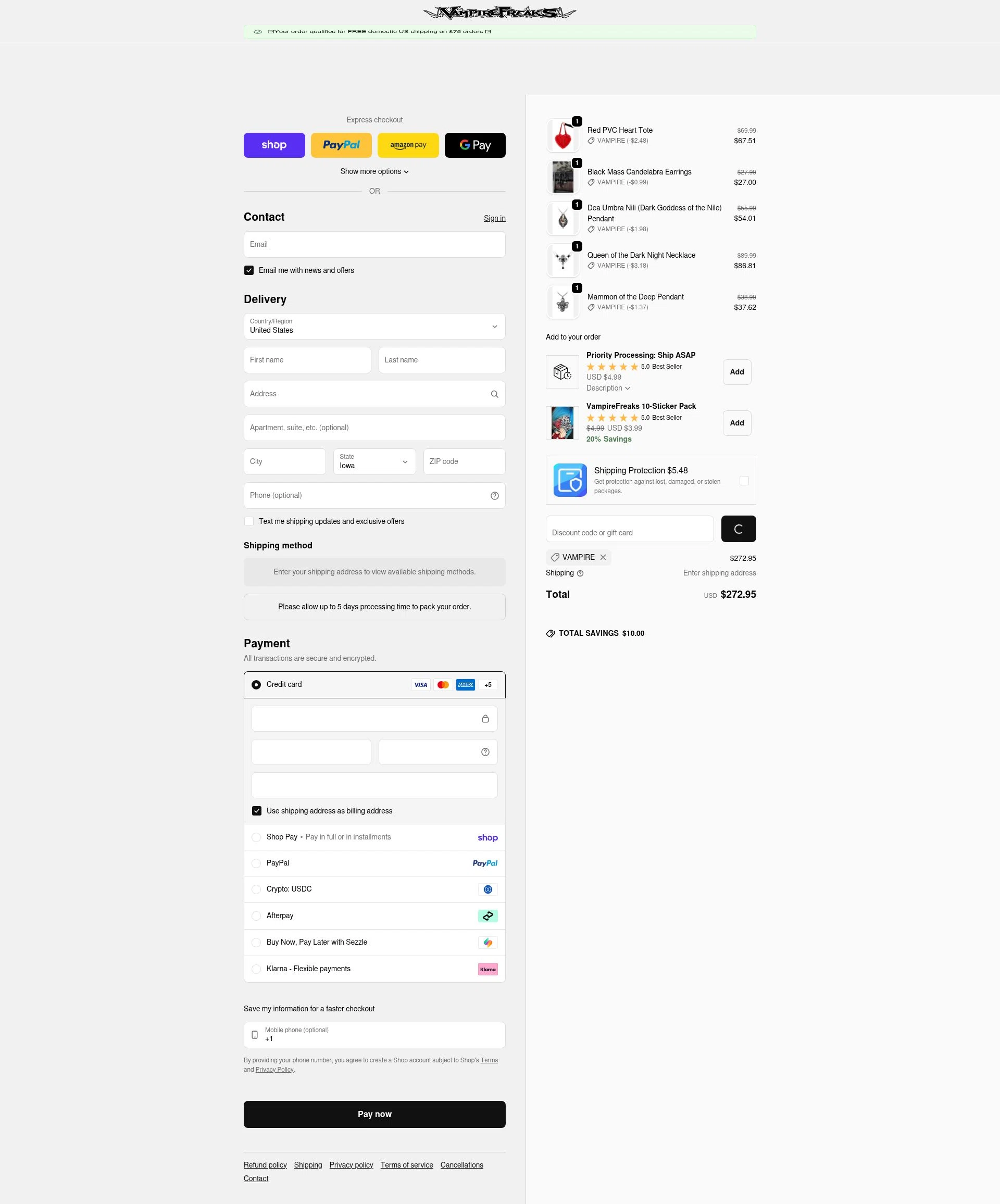Uncheck Email me with news and offers
Image resolution: width=1000 pixels, height=1204 pixels.
249,271
